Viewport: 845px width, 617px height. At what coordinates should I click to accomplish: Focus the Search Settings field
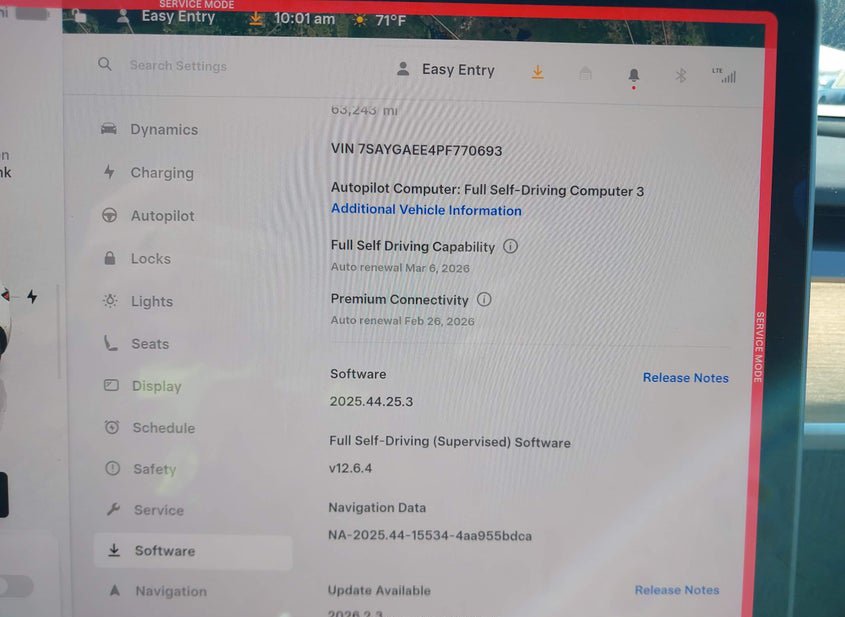coord(178,66)
